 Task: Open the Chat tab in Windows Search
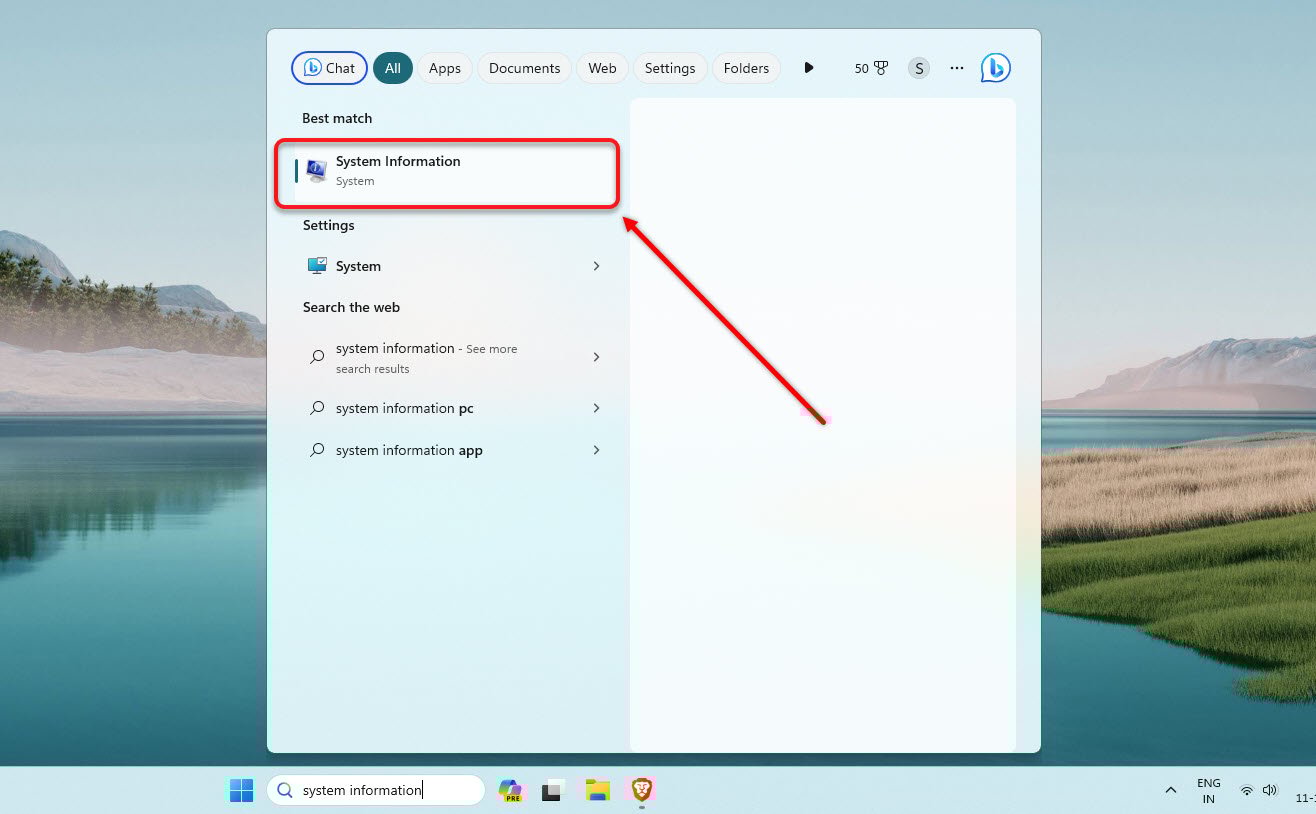pos(328,67)
